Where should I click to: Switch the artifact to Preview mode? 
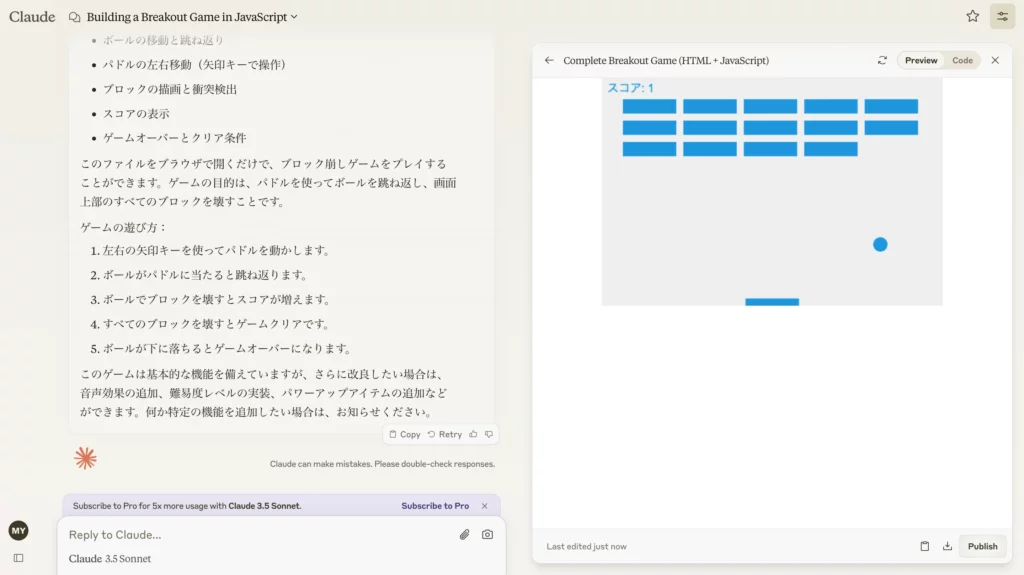click(921, 60)
